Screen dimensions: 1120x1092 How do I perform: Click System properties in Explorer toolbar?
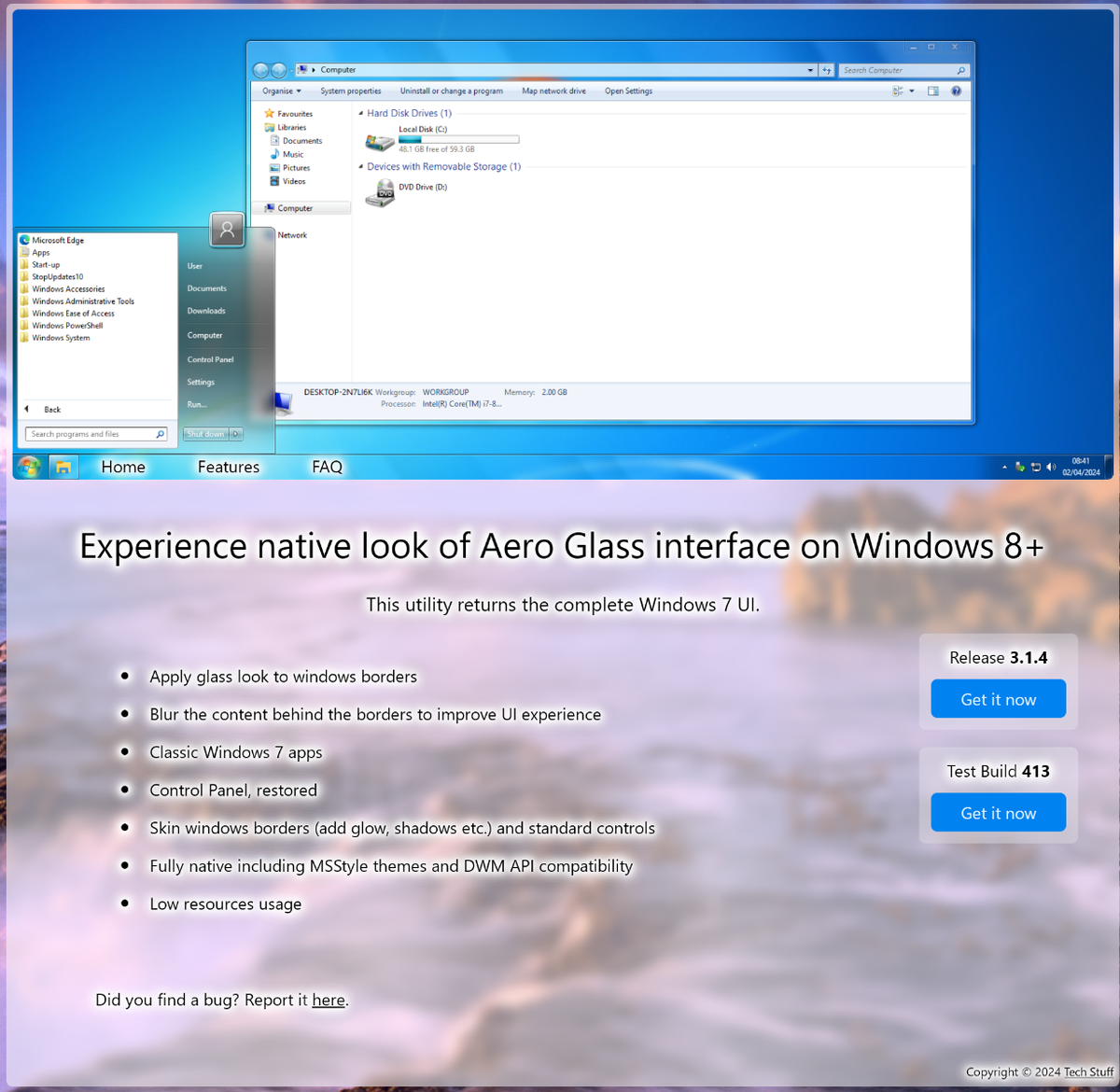click(351, 91)
